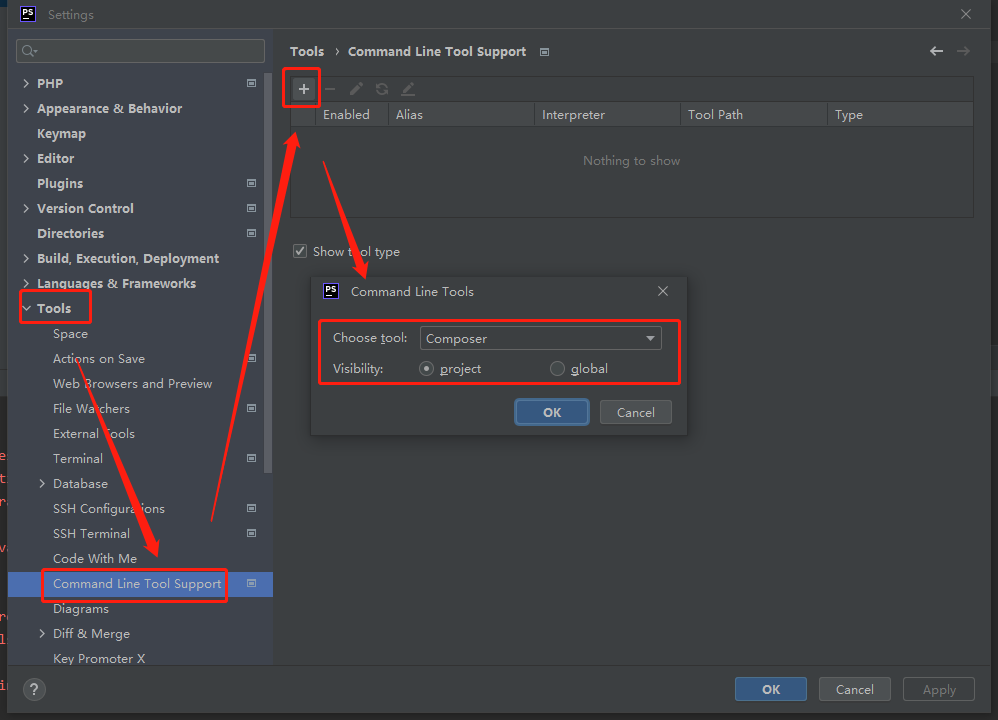Screen dimensions: 998x720
Task: Click the underlined pencil customize icon
Action: click(408, 89)
